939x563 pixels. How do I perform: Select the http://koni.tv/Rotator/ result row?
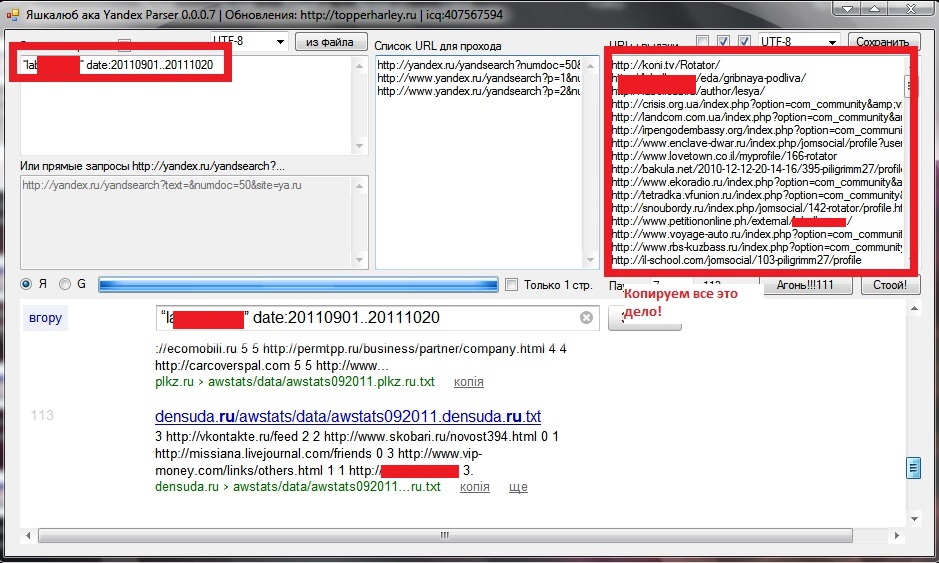point(666,65)
